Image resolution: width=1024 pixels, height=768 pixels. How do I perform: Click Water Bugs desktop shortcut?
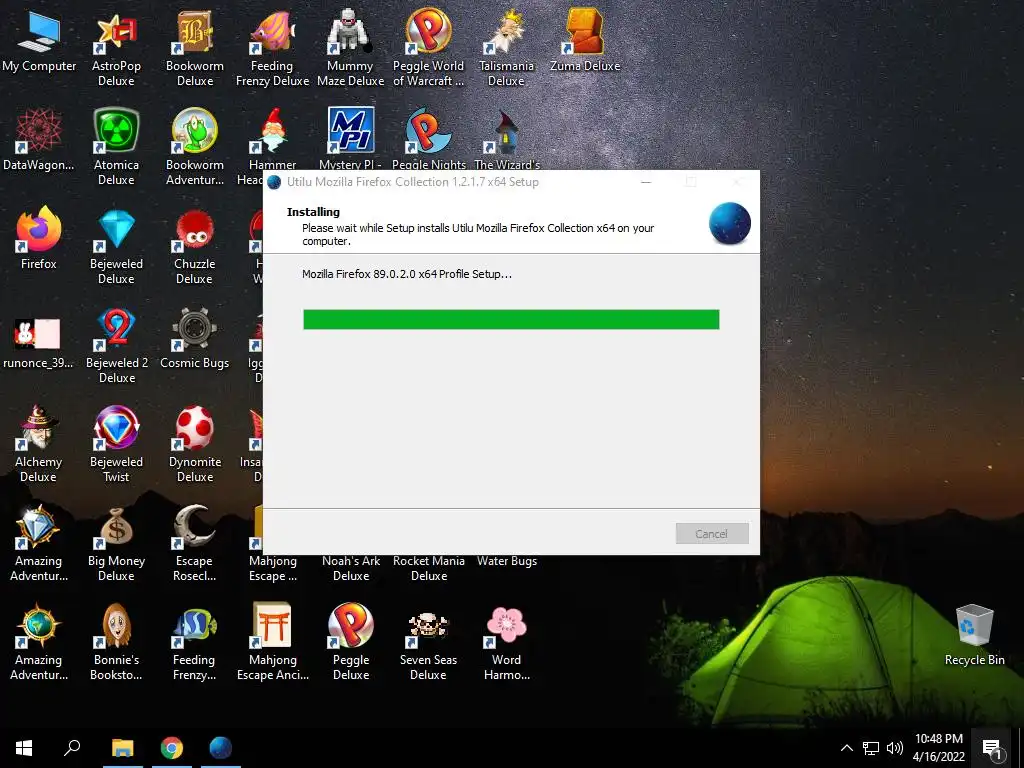(x=507, y=561)
